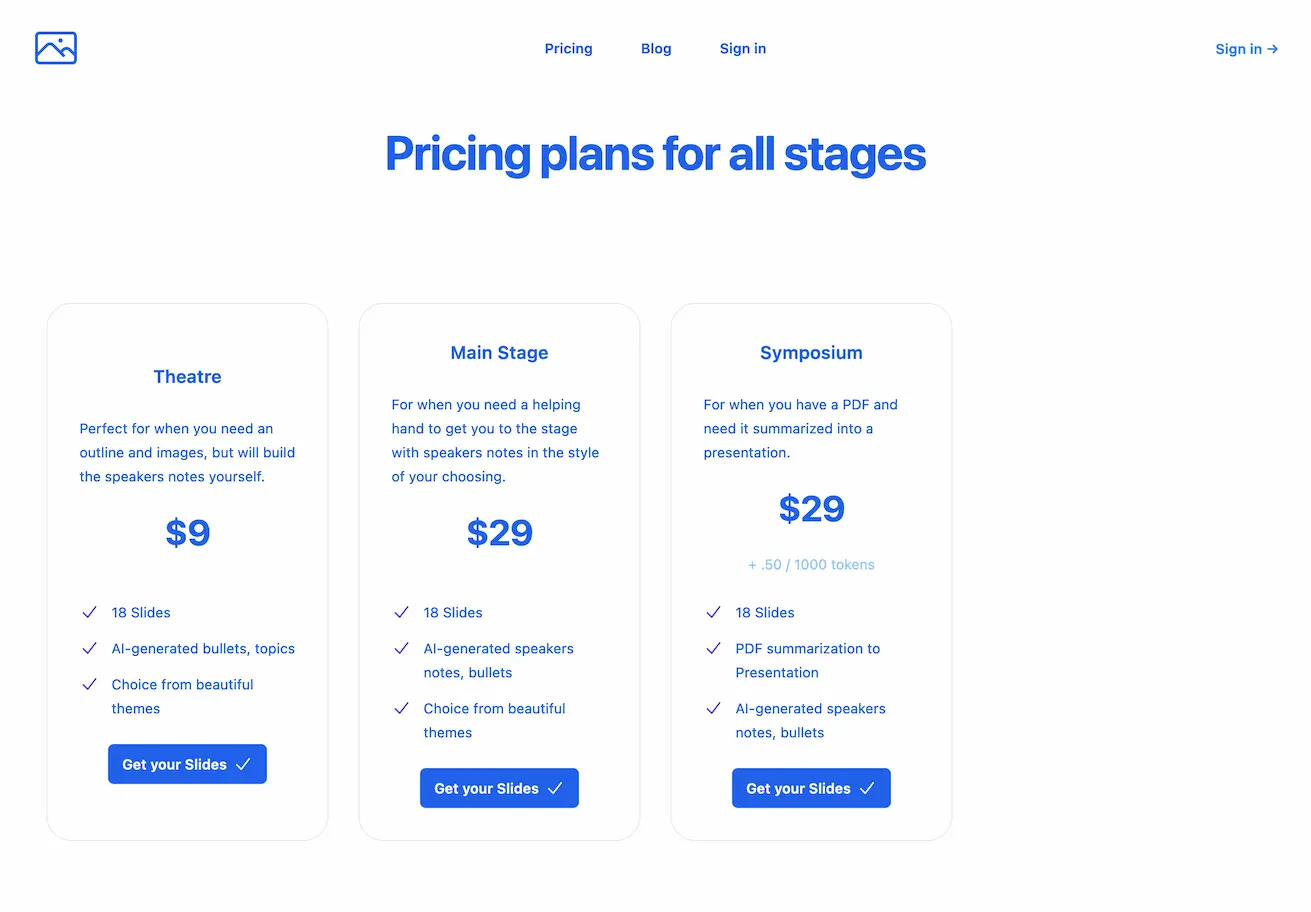Screen dimensions: 1311x912
Task: Click the checkmark inside Symposium's Get your Slides button
Action: click(x=867, y=787)
